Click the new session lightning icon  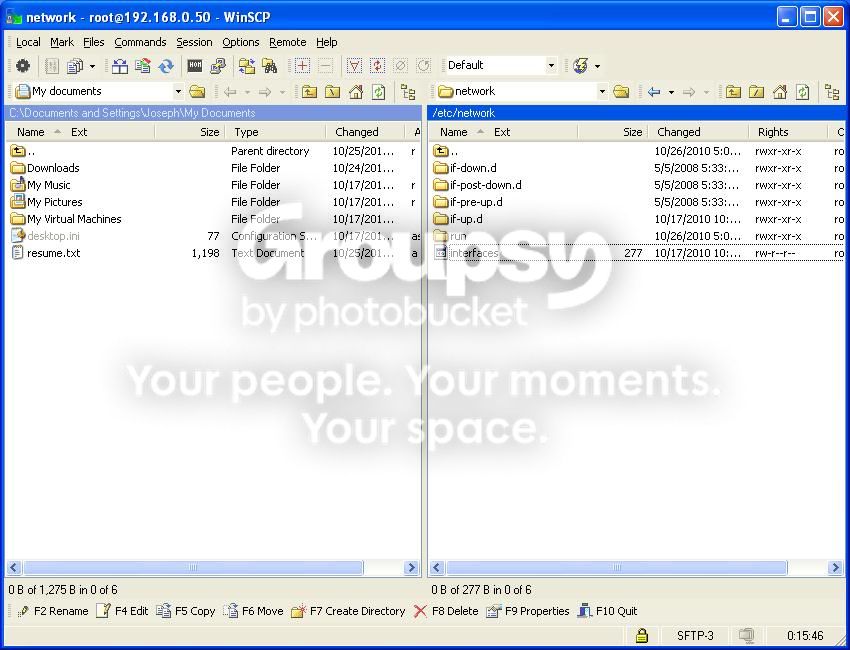pos(581,66)
